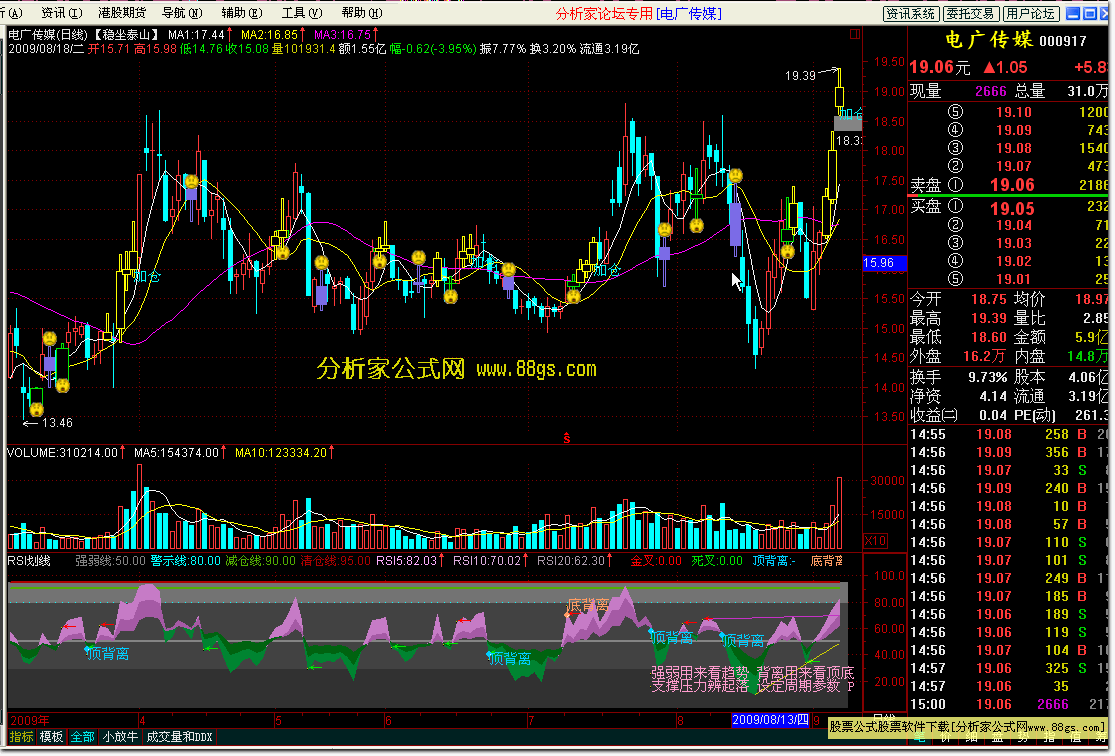Click buy level ⑤ price 19.01
Image resolution: width=1115 pixels, height=756 pixels.
1013,279
